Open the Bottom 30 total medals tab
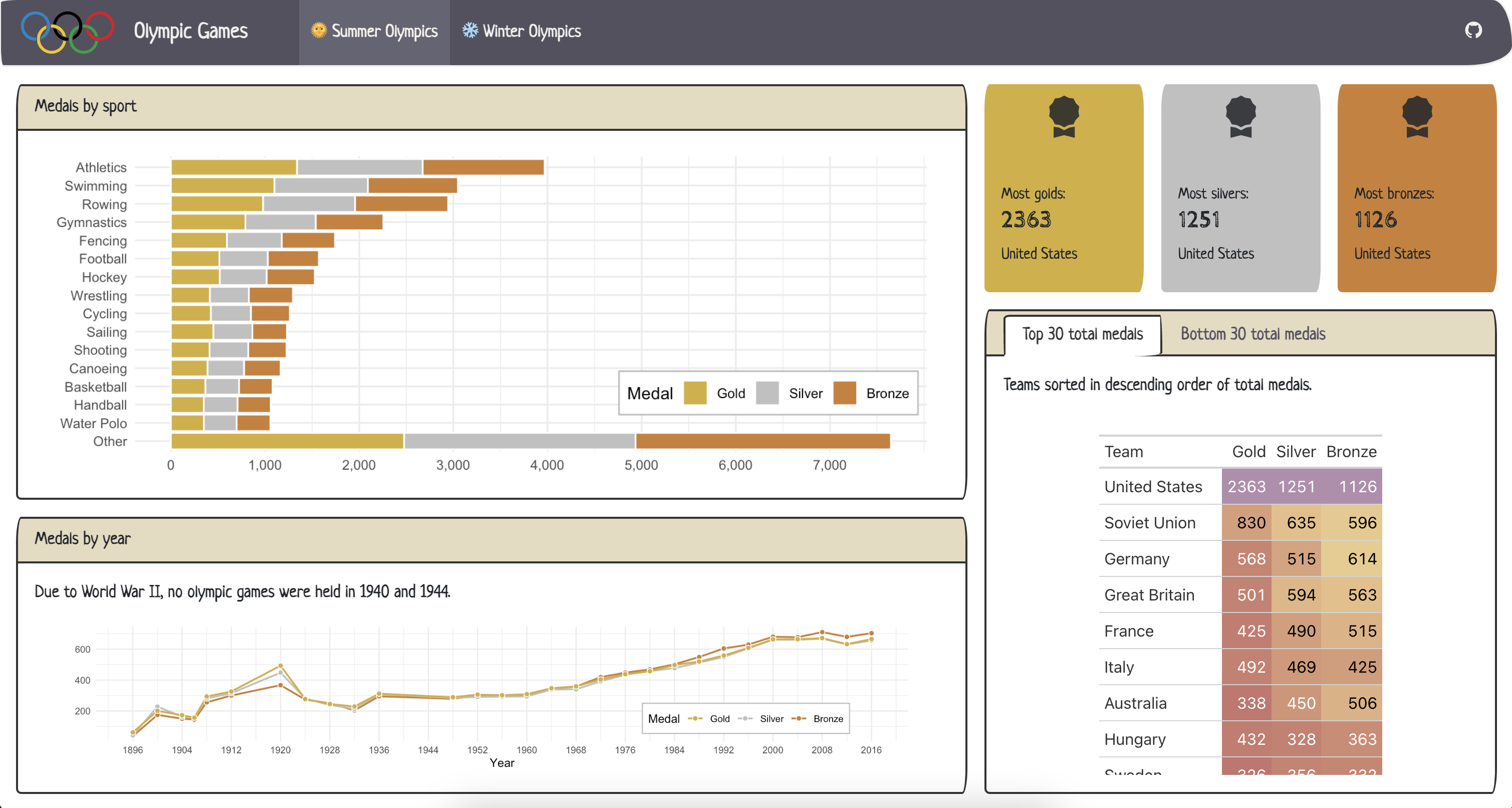 (x=1252, y=334)
